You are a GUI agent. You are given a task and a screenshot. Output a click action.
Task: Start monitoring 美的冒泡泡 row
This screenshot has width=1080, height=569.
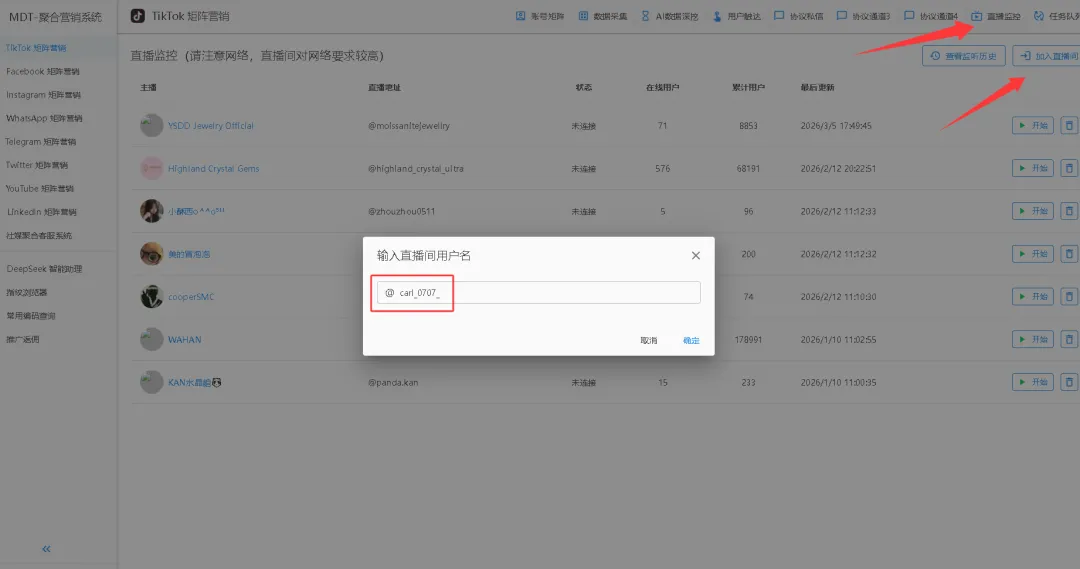1032,254
